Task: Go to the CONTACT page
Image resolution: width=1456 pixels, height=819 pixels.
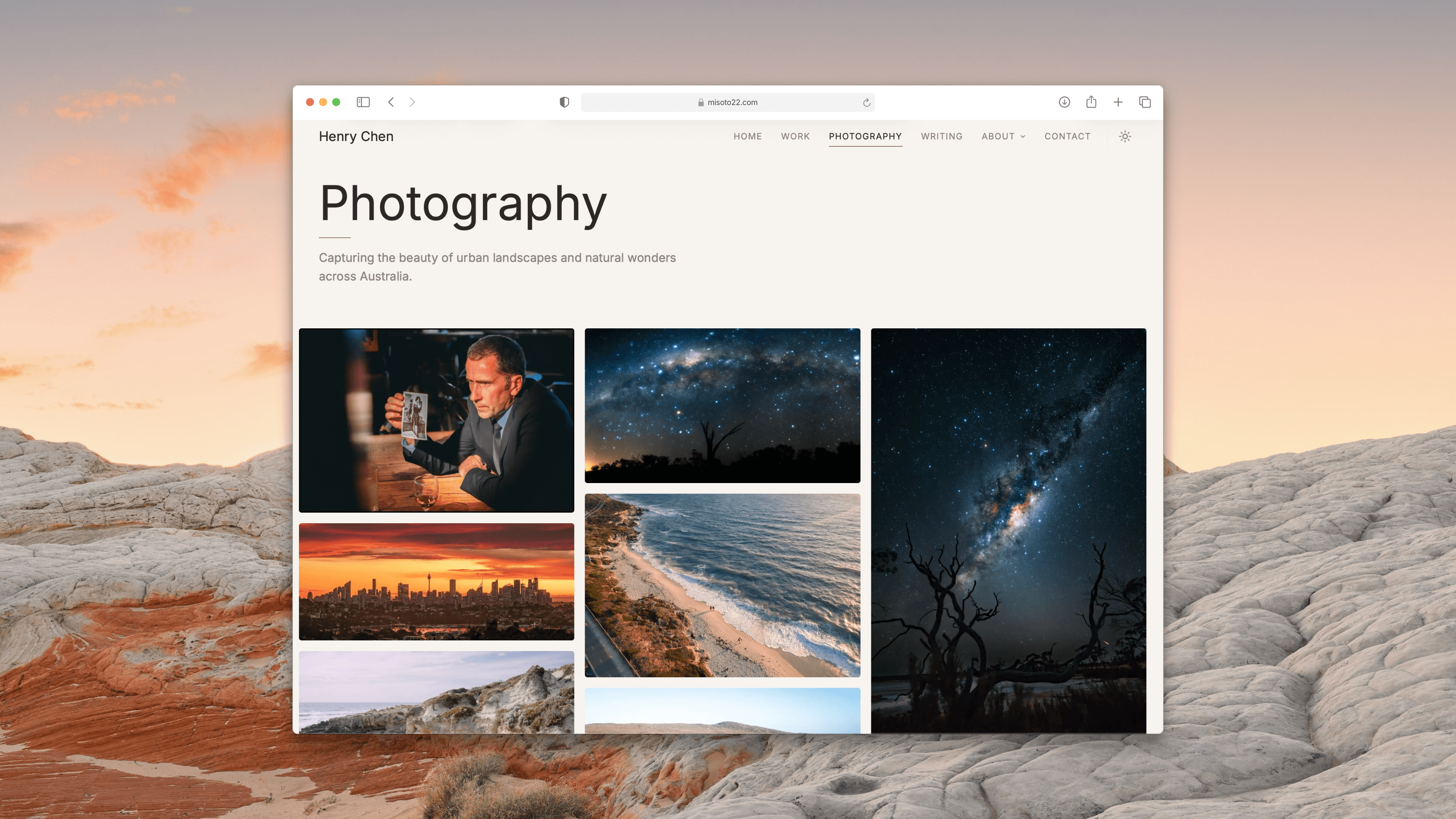Action: click(1067, 136)
